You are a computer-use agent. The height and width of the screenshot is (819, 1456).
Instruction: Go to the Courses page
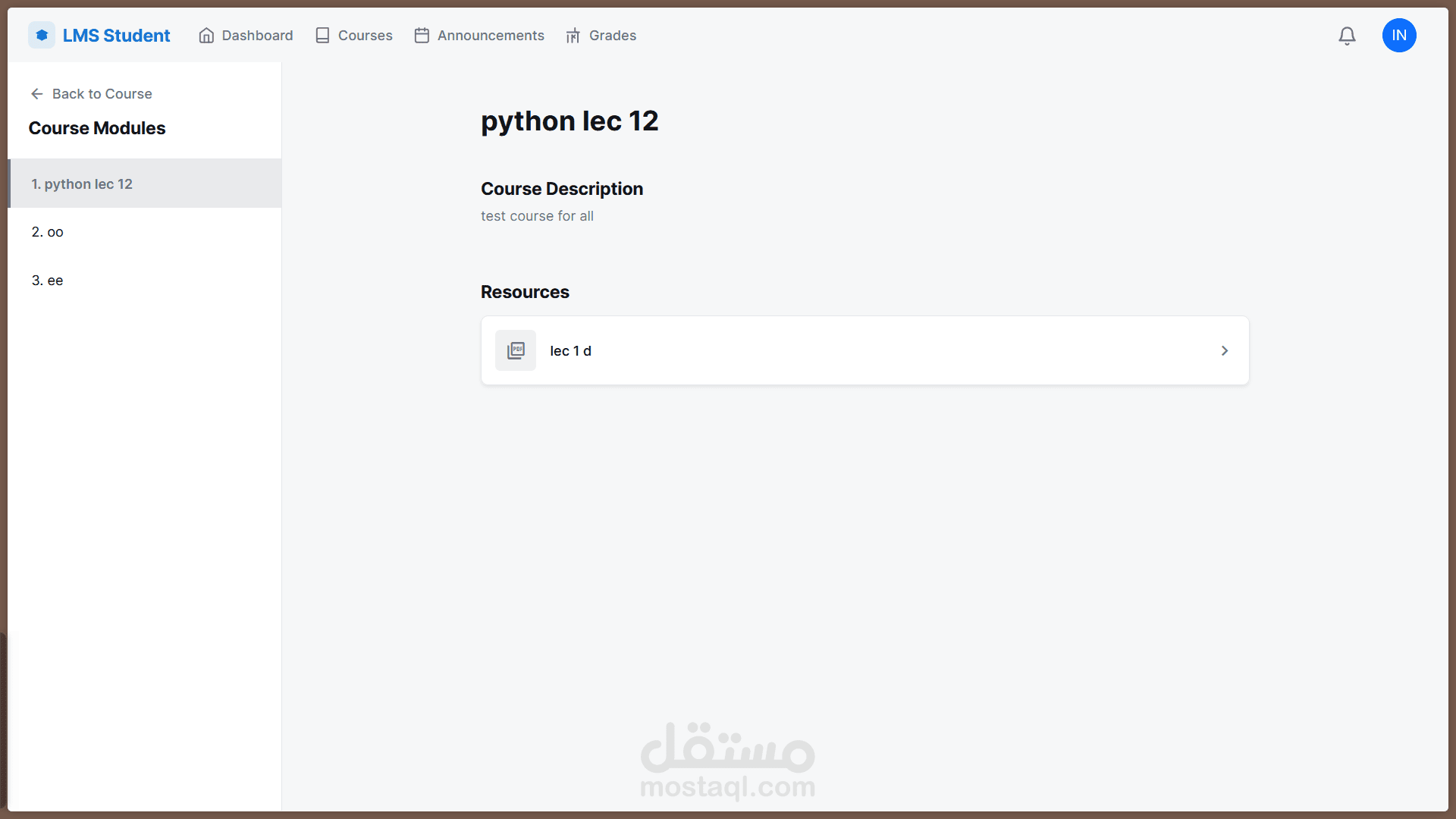365,36
